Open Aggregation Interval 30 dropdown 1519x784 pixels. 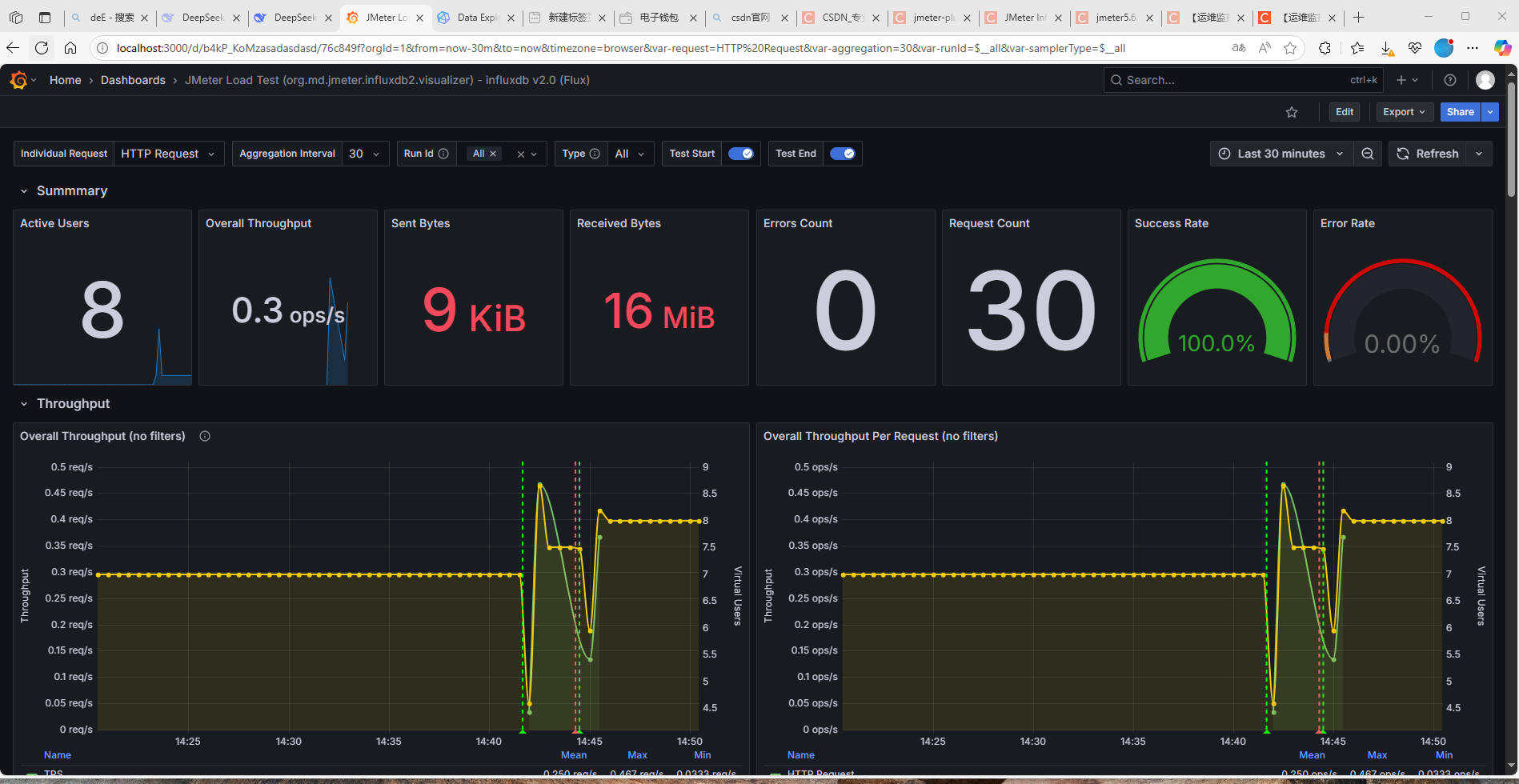[x=366, y=154]
